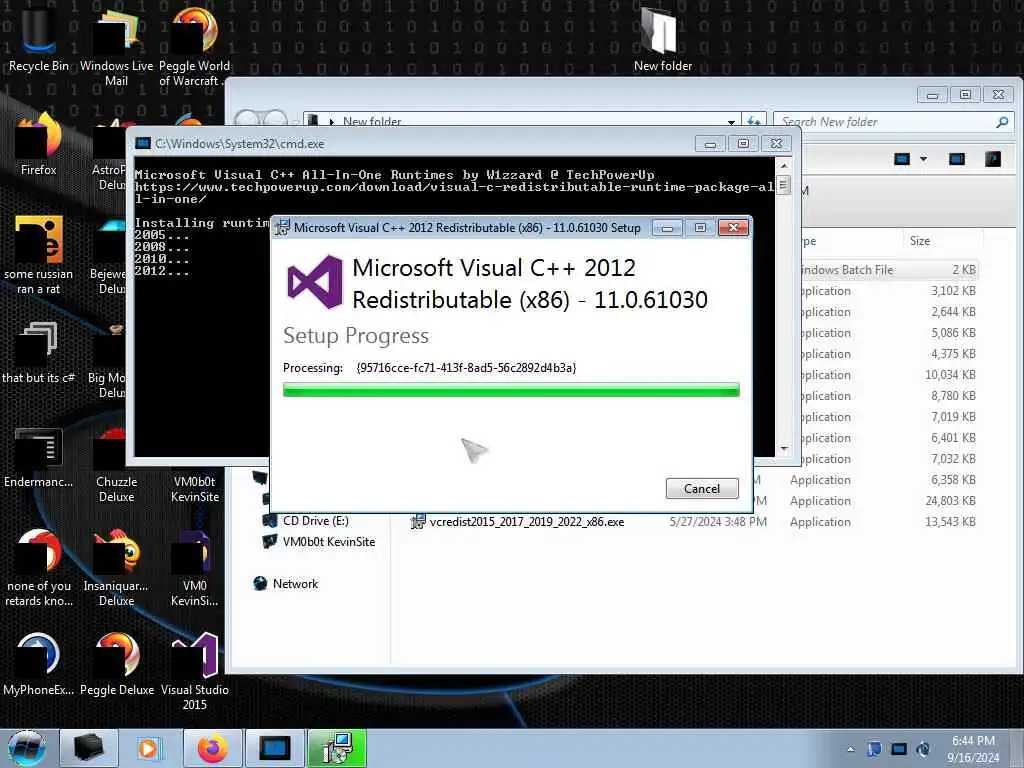Select the Chuzzle Deluxe desktop icon
Image resolution: width=1024 pixels, height=768 pixels.
pos(116,464)
